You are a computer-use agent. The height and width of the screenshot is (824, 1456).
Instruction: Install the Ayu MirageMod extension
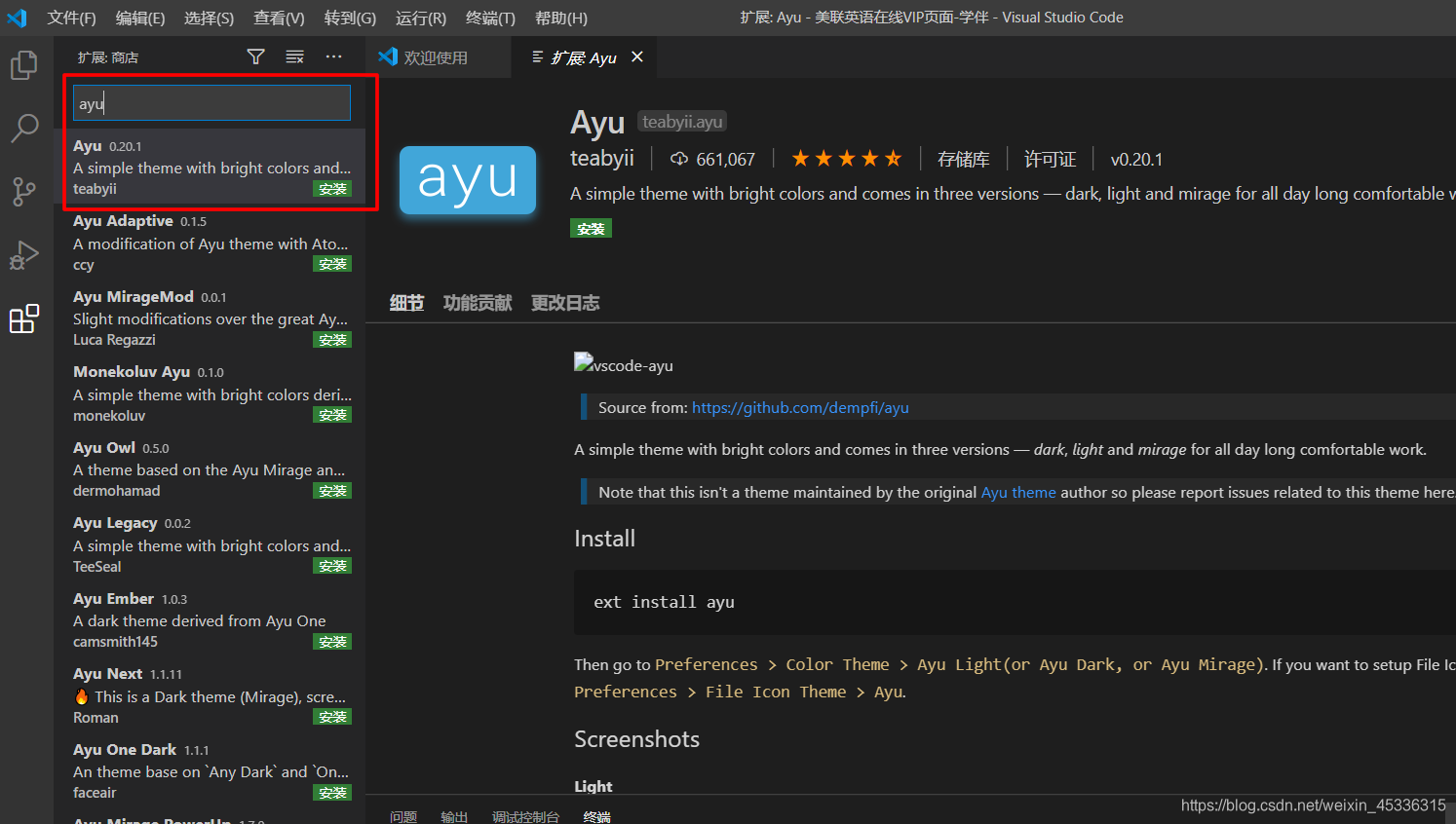click(x=332, y=340)
